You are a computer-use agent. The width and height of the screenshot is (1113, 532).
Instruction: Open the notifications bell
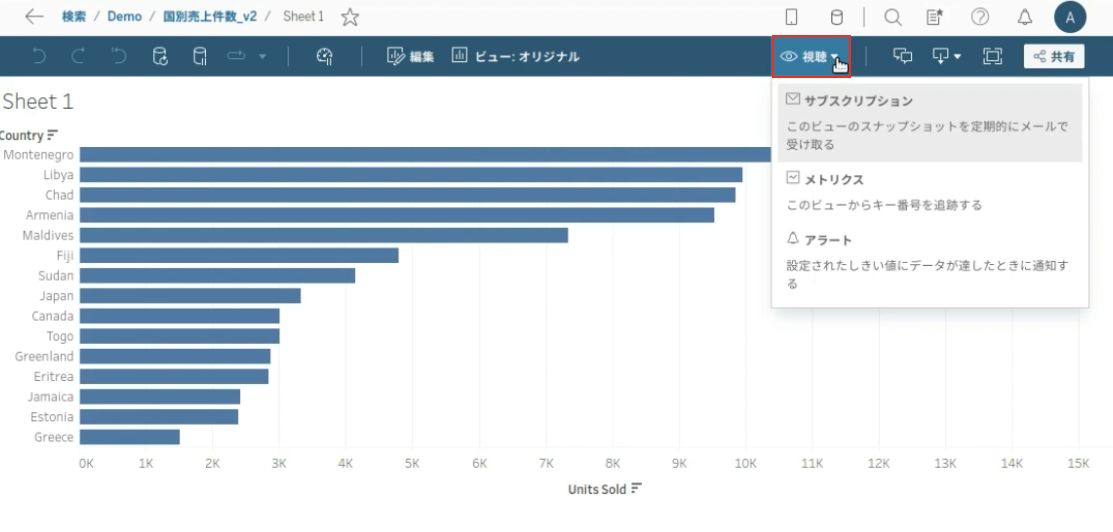[x=1025, y=17]
